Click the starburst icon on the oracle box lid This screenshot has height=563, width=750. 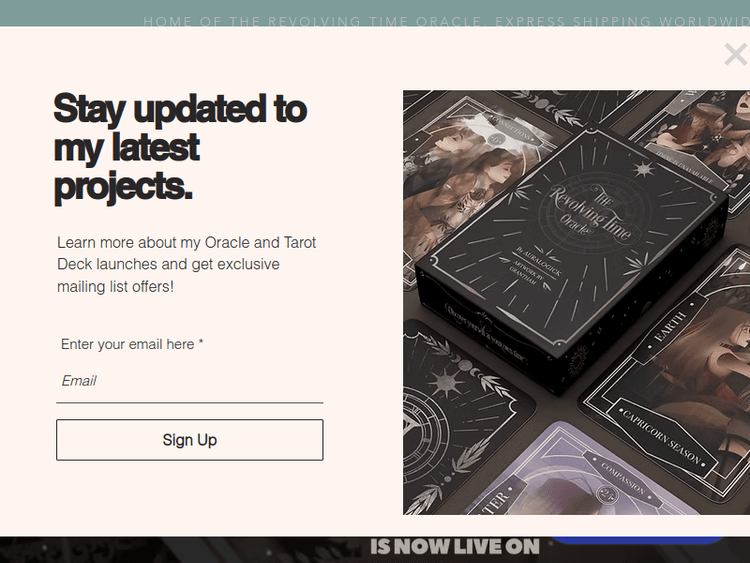point(642,169)
